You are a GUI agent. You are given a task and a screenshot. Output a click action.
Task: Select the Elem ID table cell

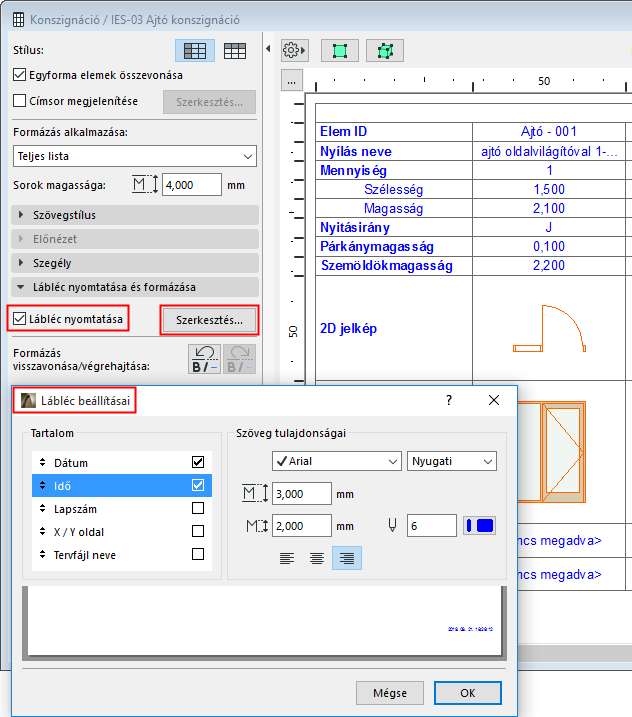click(394, 132)
